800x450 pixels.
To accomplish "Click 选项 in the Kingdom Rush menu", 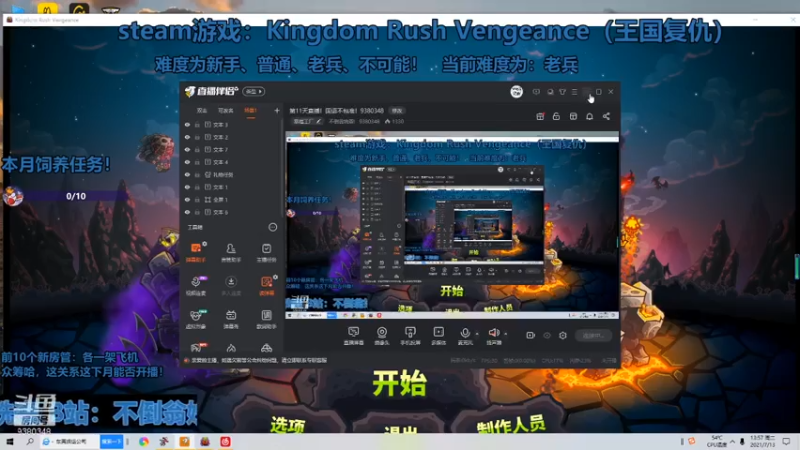I will [288, 427].
